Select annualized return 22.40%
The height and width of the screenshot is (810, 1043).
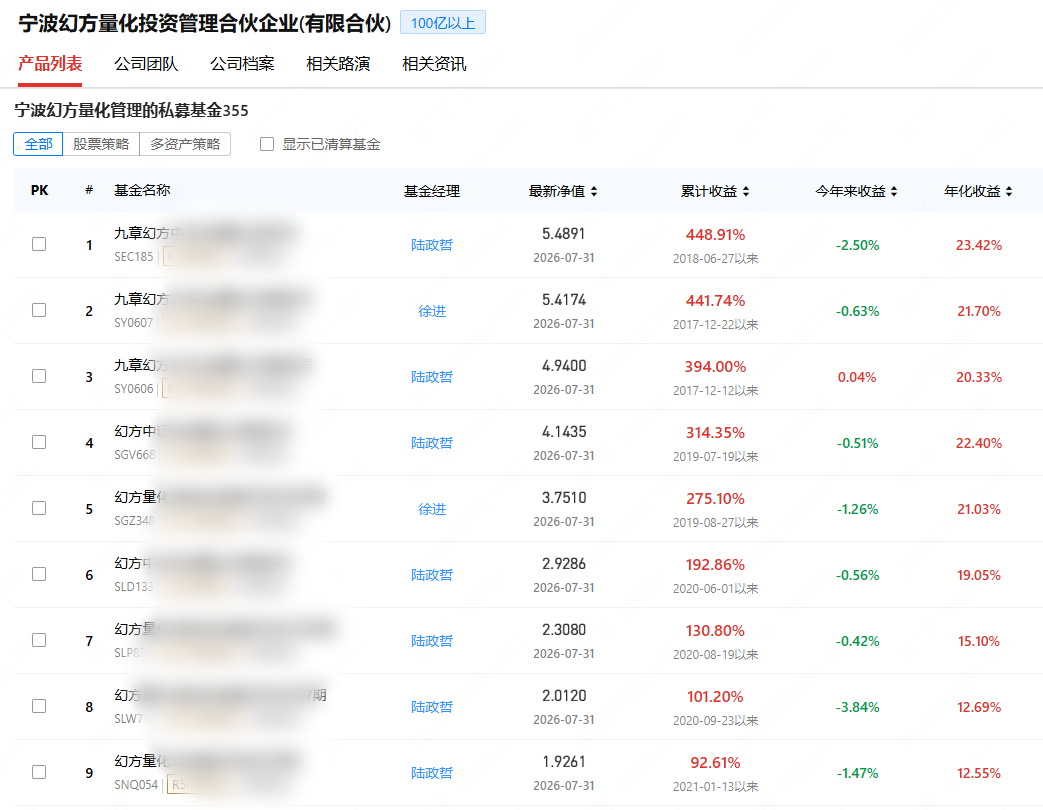(x=978, y=443)
